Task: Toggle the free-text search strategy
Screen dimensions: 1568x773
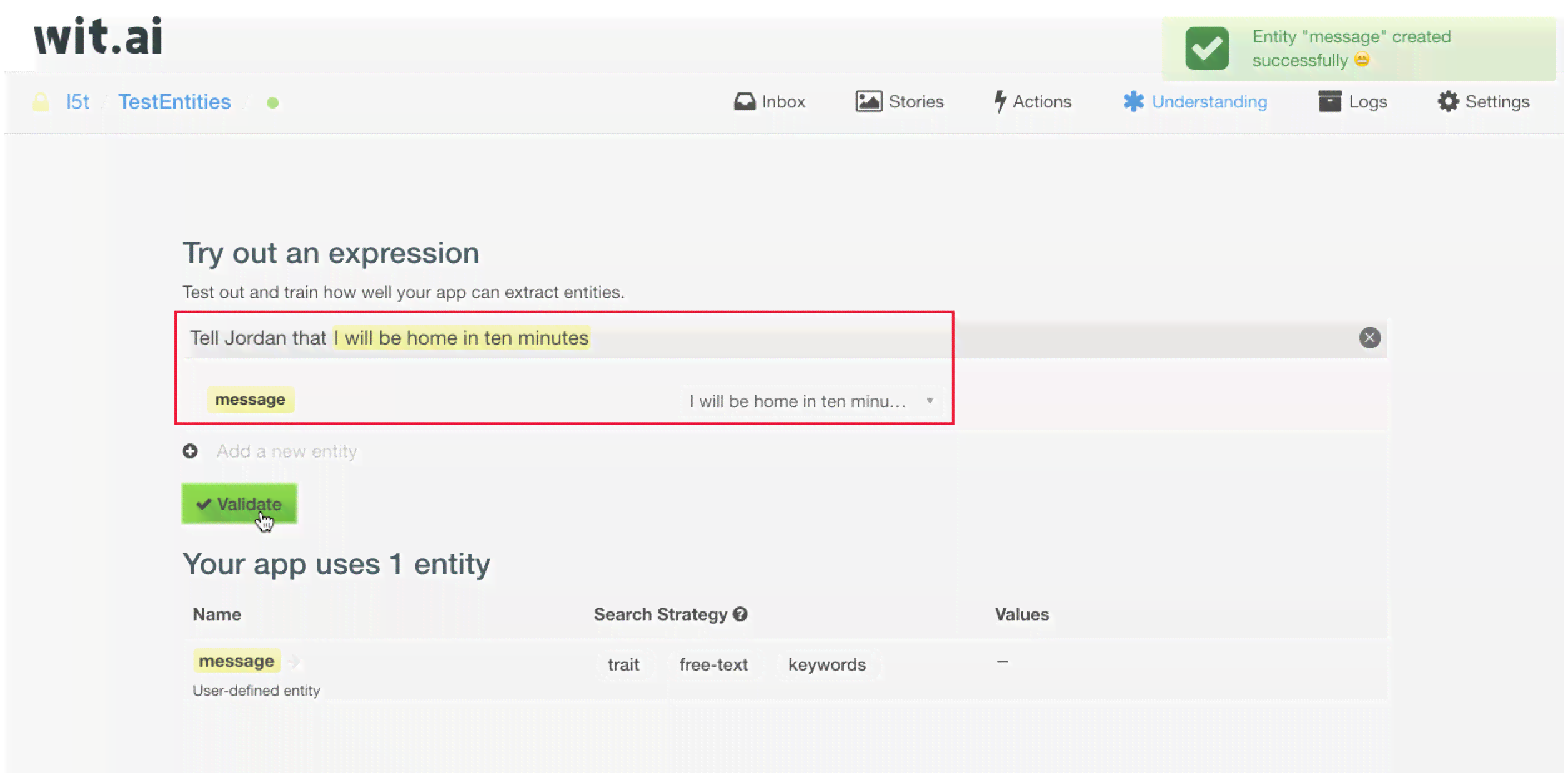Action: pos(713,664)
